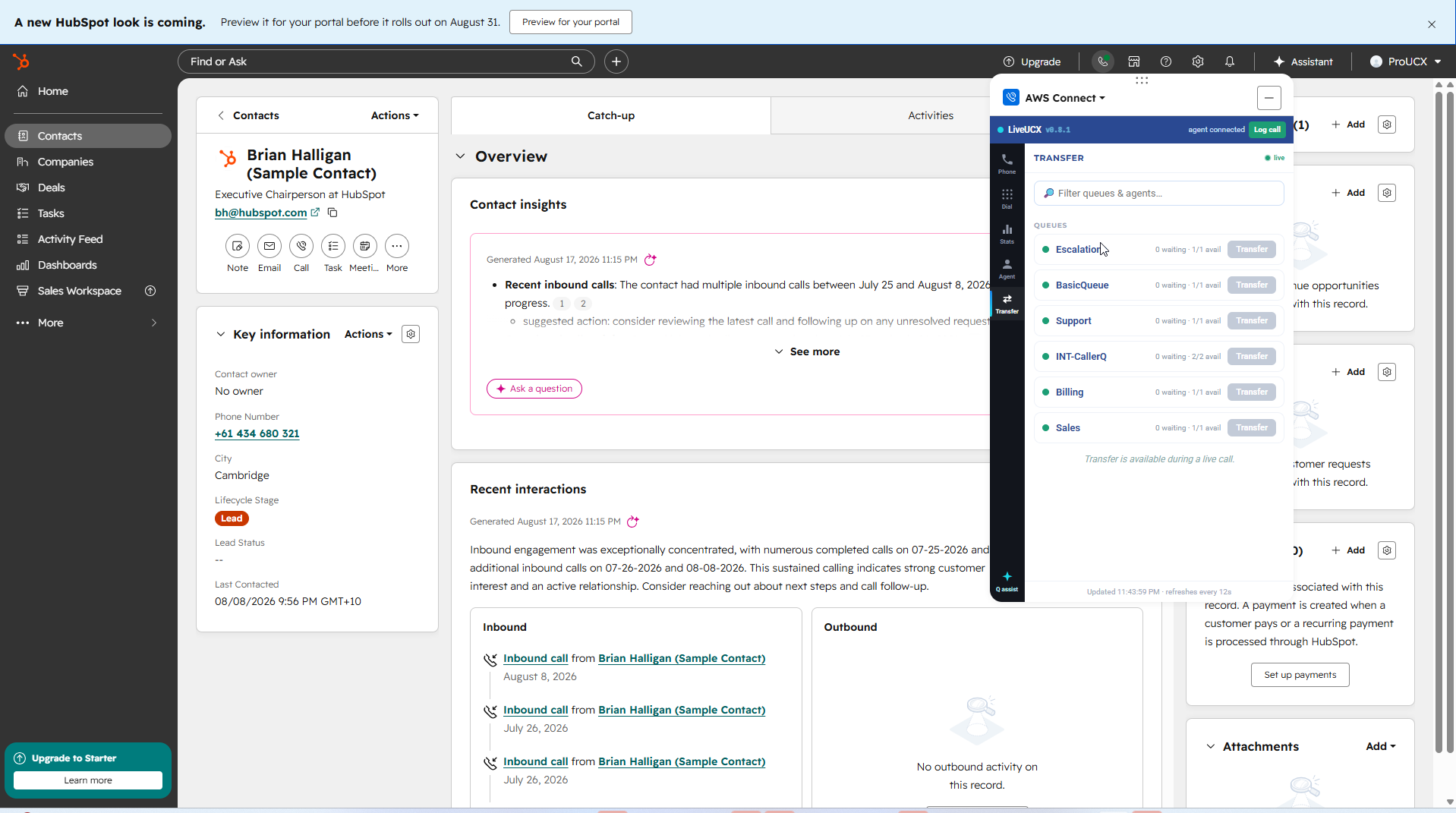Open the Settings gear in top bar
Viewport: 1456px width, 813px height.
(1198, 61)
